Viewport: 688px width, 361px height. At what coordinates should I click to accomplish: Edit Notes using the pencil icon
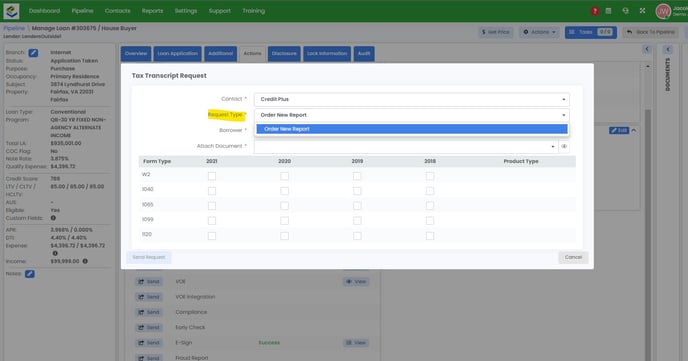click(x=29, y=274)
